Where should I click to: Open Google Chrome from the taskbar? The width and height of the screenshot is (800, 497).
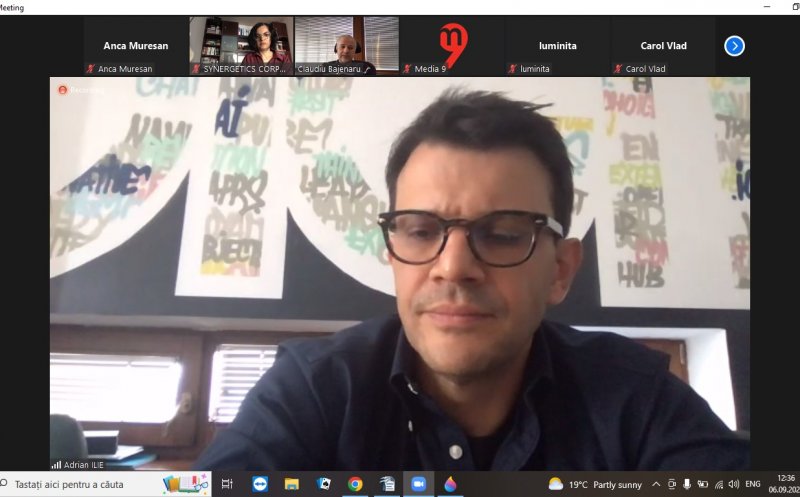tap(355, 484)
